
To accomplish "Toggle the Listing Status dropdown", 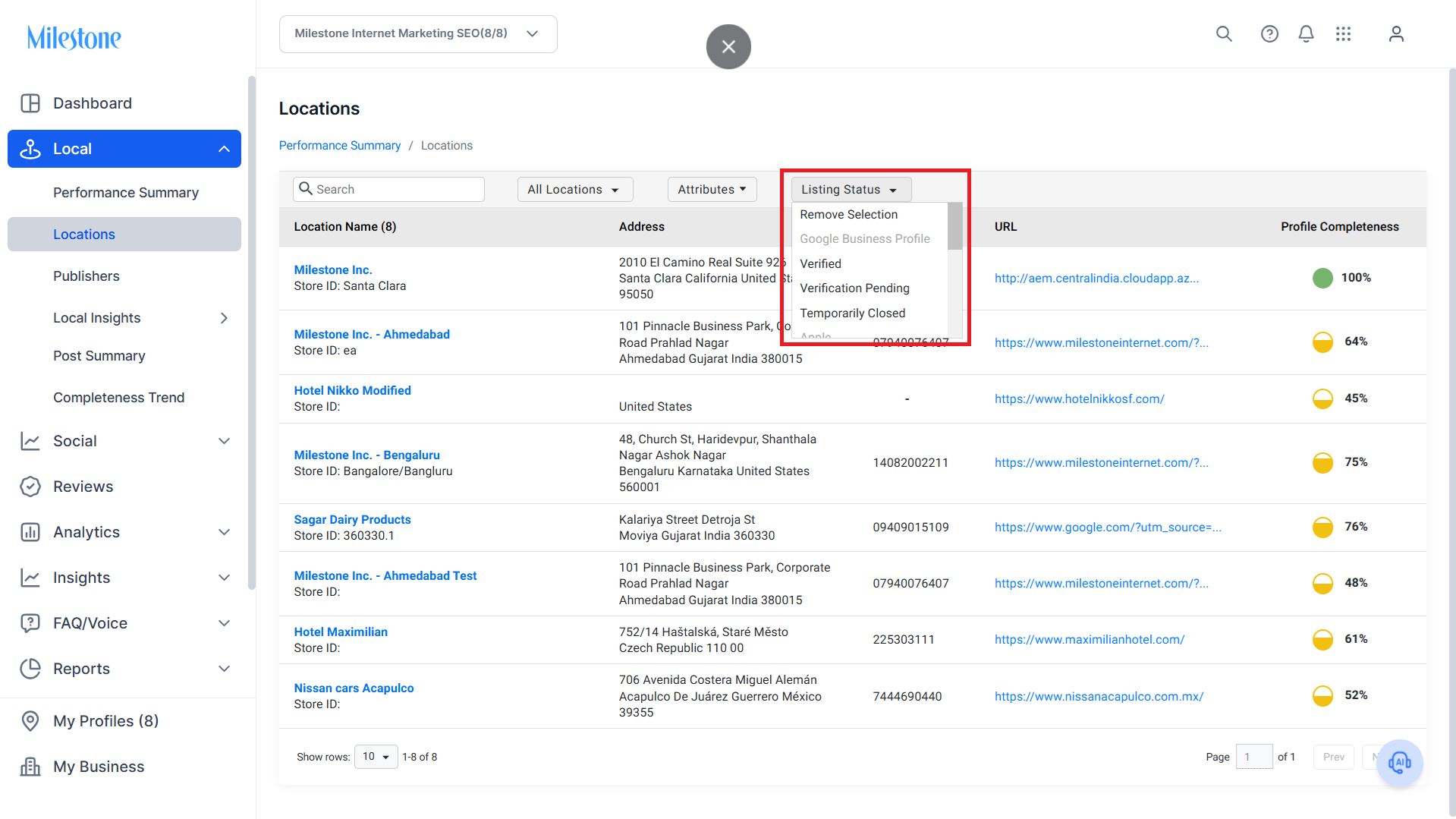I will click(x=851, y=189).
